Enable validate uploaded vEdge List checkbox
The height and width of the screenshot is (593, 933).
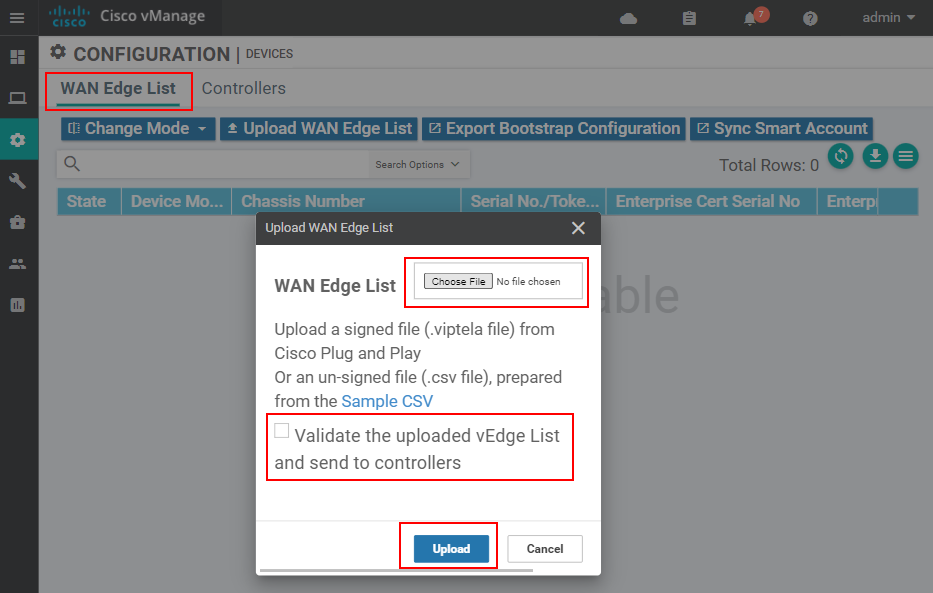(x=281, y=429)
